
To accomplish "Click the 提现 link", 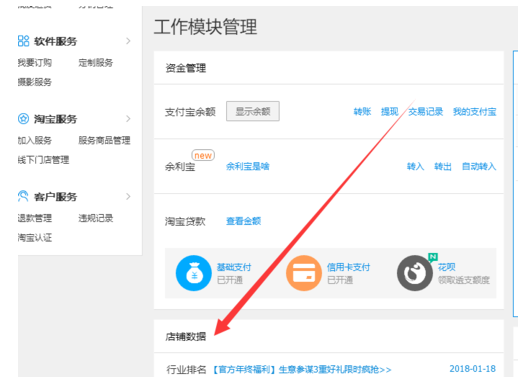I will tap(389, 111).
